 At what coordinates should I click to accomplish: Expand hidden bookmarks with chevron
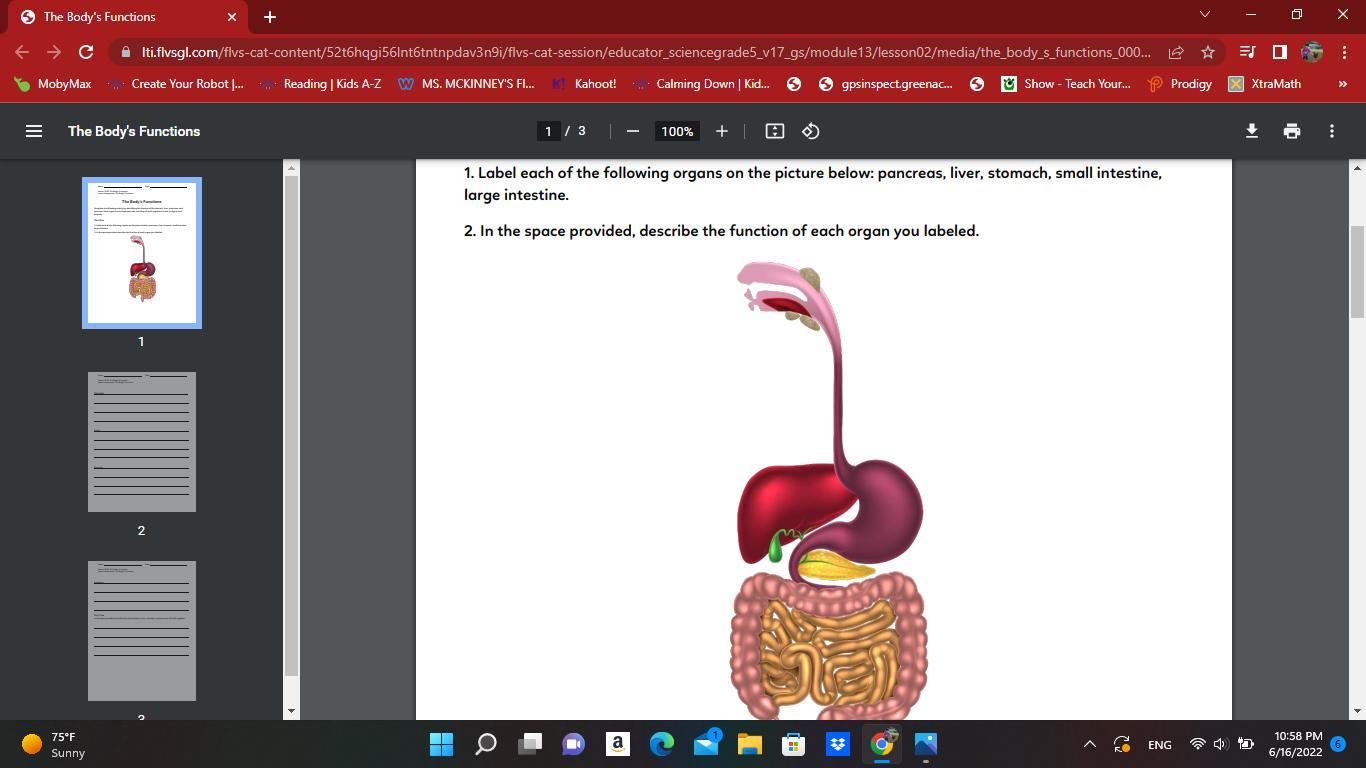point(1342,84)
